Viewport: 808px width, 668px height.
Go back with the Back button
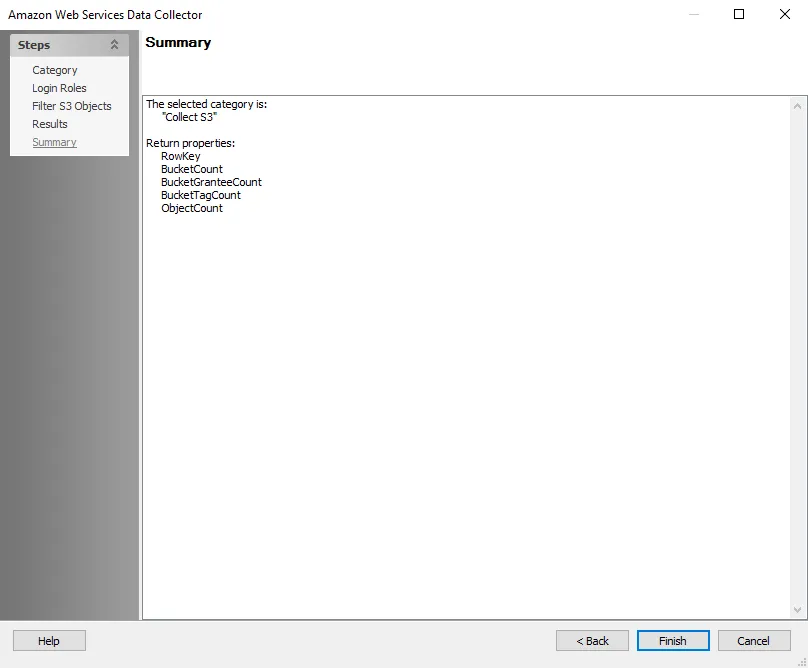click(x=592, y=641)
